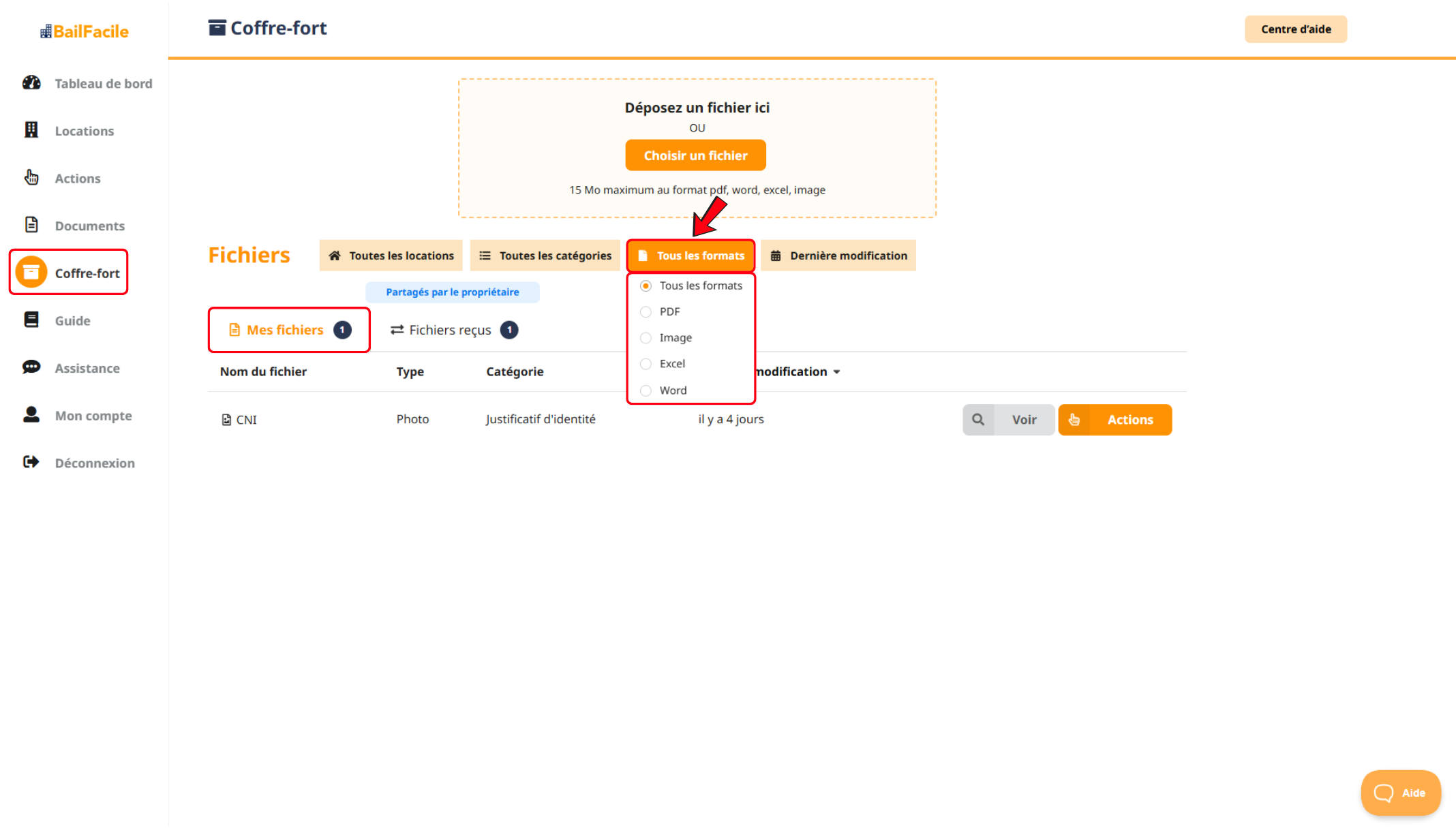1456x828 pixels.
Task: Open the Toutes les locations filter
Action: coord(391,256)
